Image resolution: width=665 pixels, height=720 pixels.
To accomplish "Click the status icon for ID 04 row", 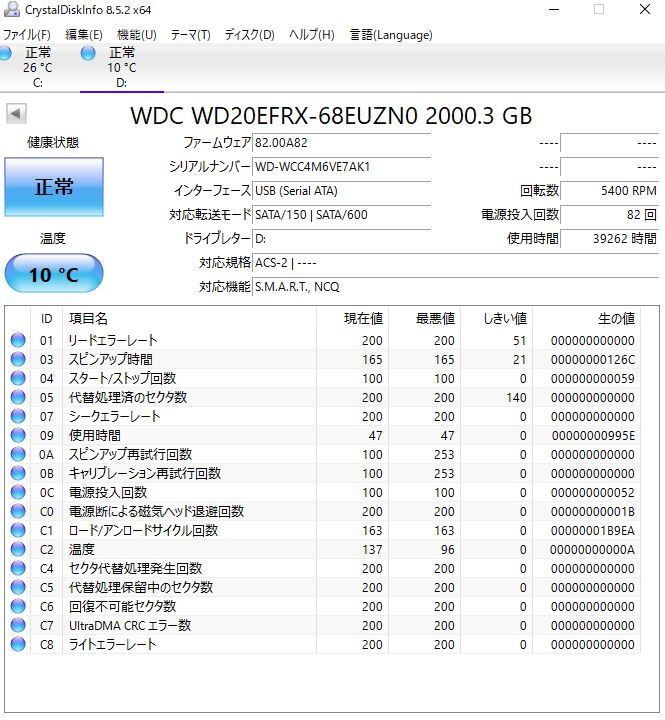I will pyautogui.click(x=18, y=378).
